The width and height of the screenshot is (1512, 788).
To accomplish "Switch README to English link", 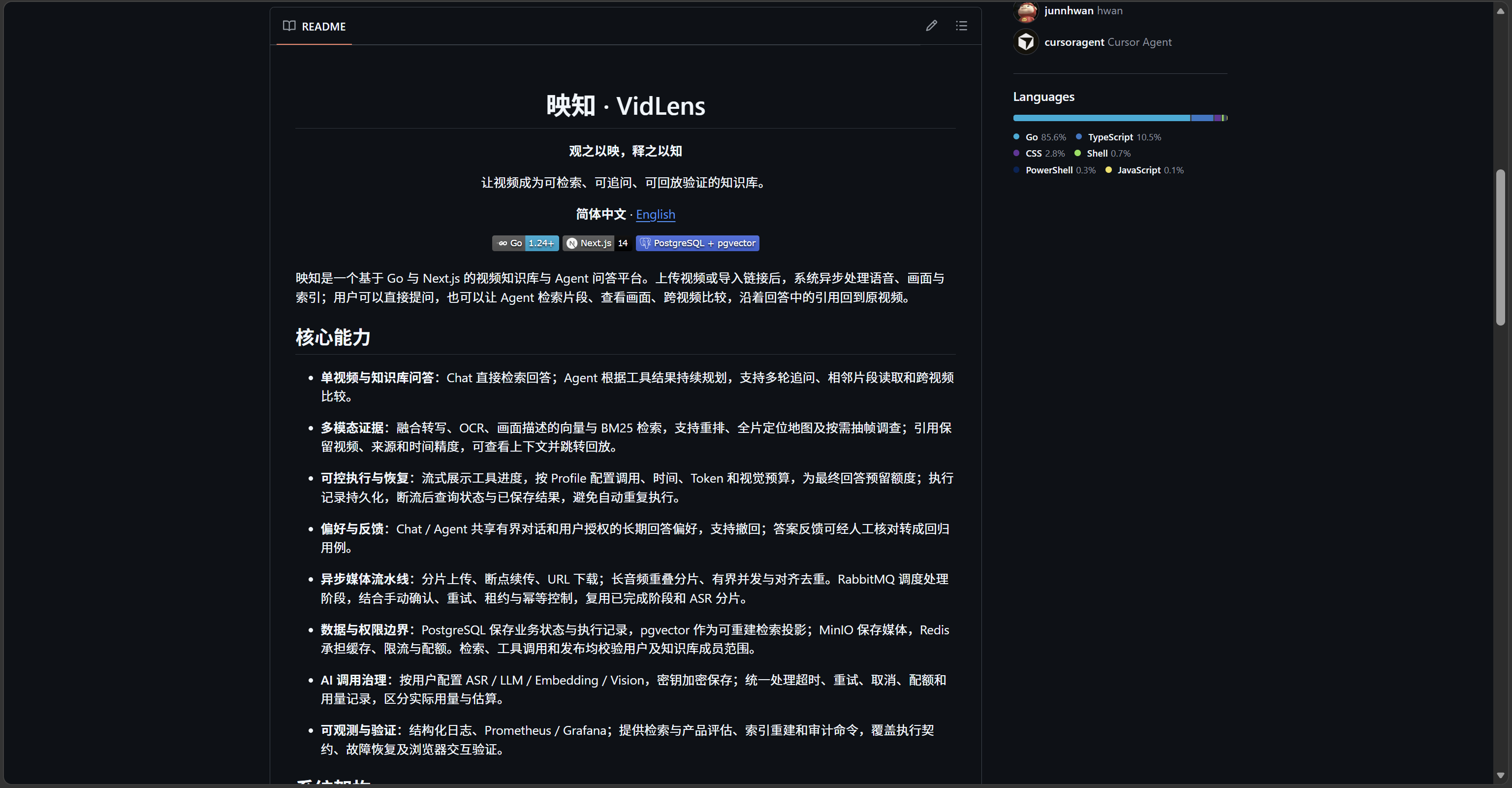I will tap(656, 214).
